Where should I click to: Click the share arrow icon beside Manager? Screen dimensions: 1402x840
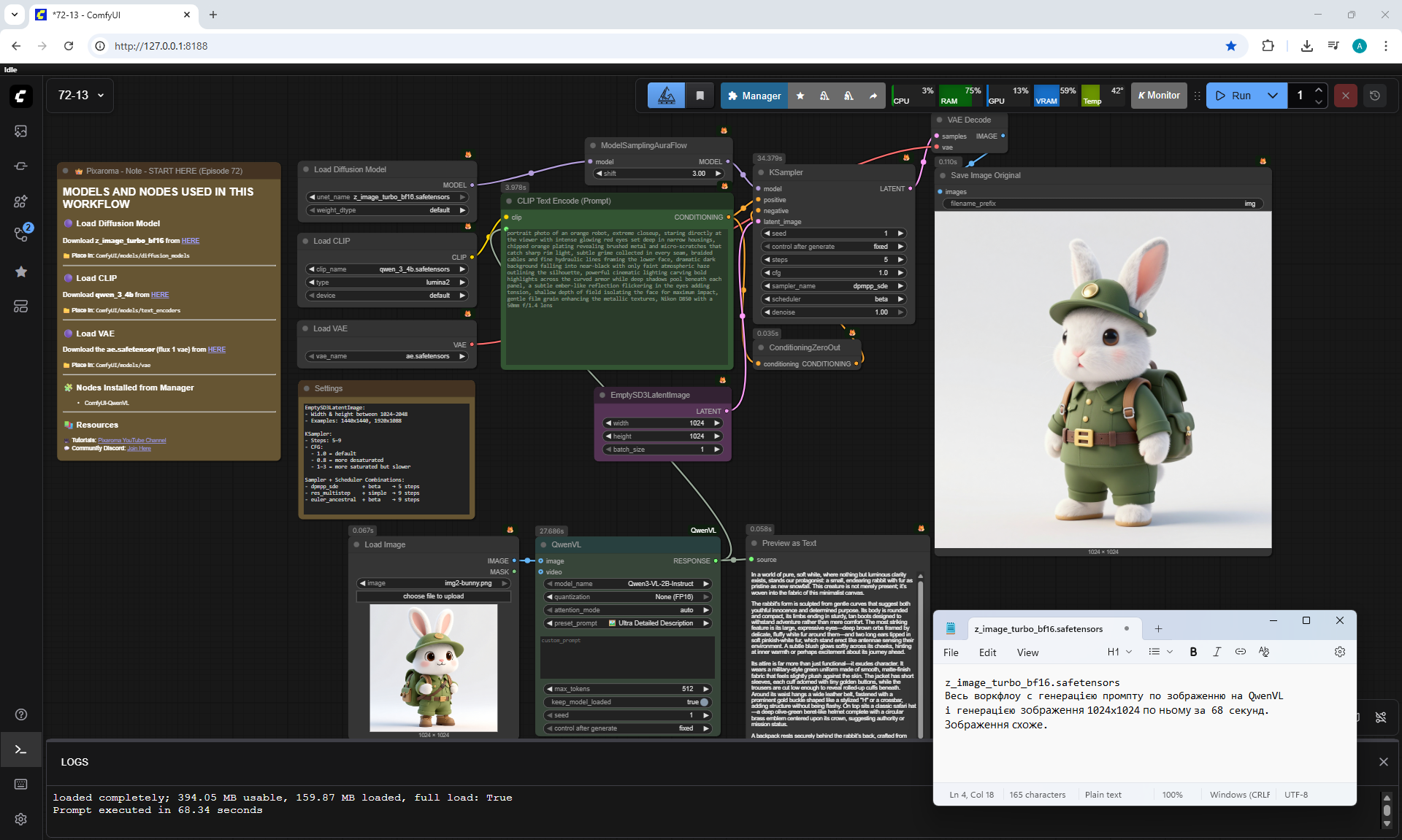873,96
